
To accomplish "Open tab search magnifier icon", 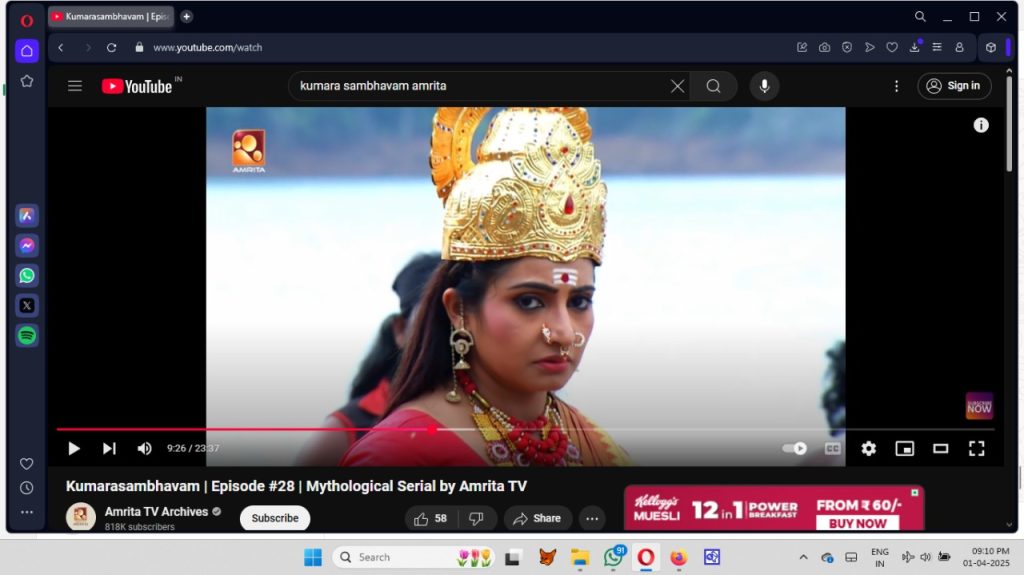I will pyautogui.click(x=920, y=16).
